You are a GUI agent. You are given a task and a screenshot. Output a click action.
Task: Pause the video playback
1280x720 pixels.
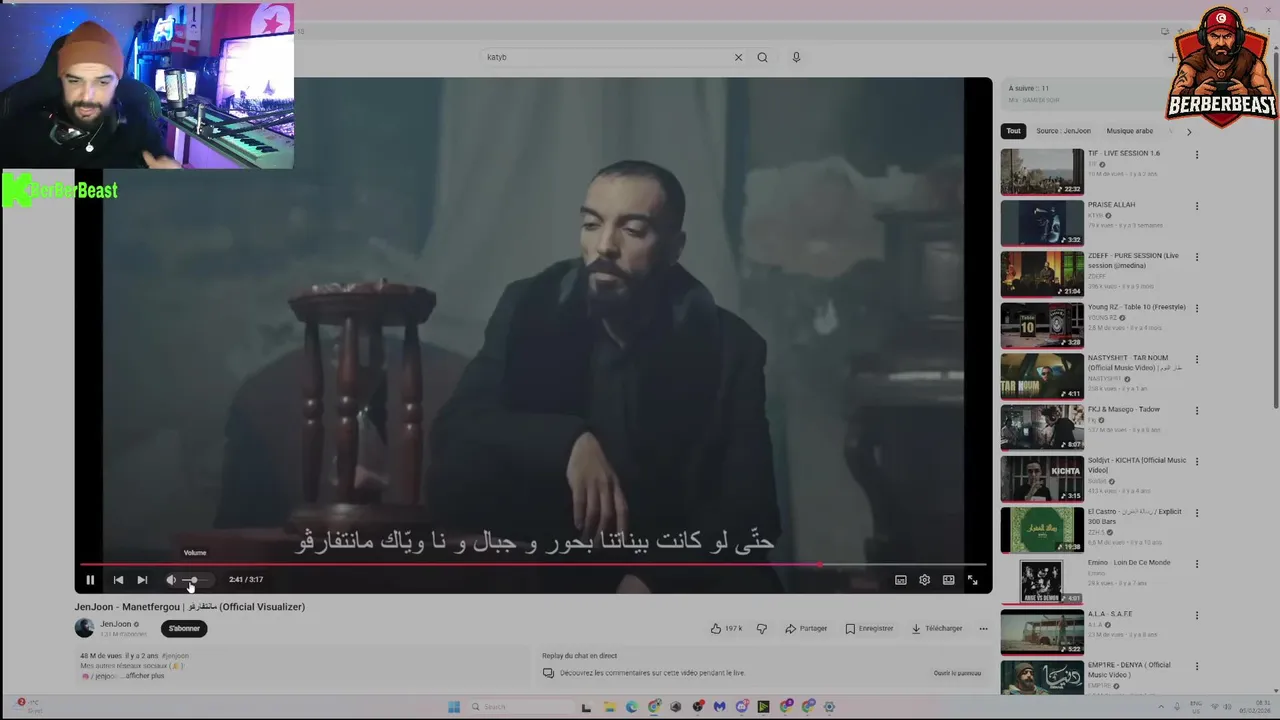tap(90, 580)
